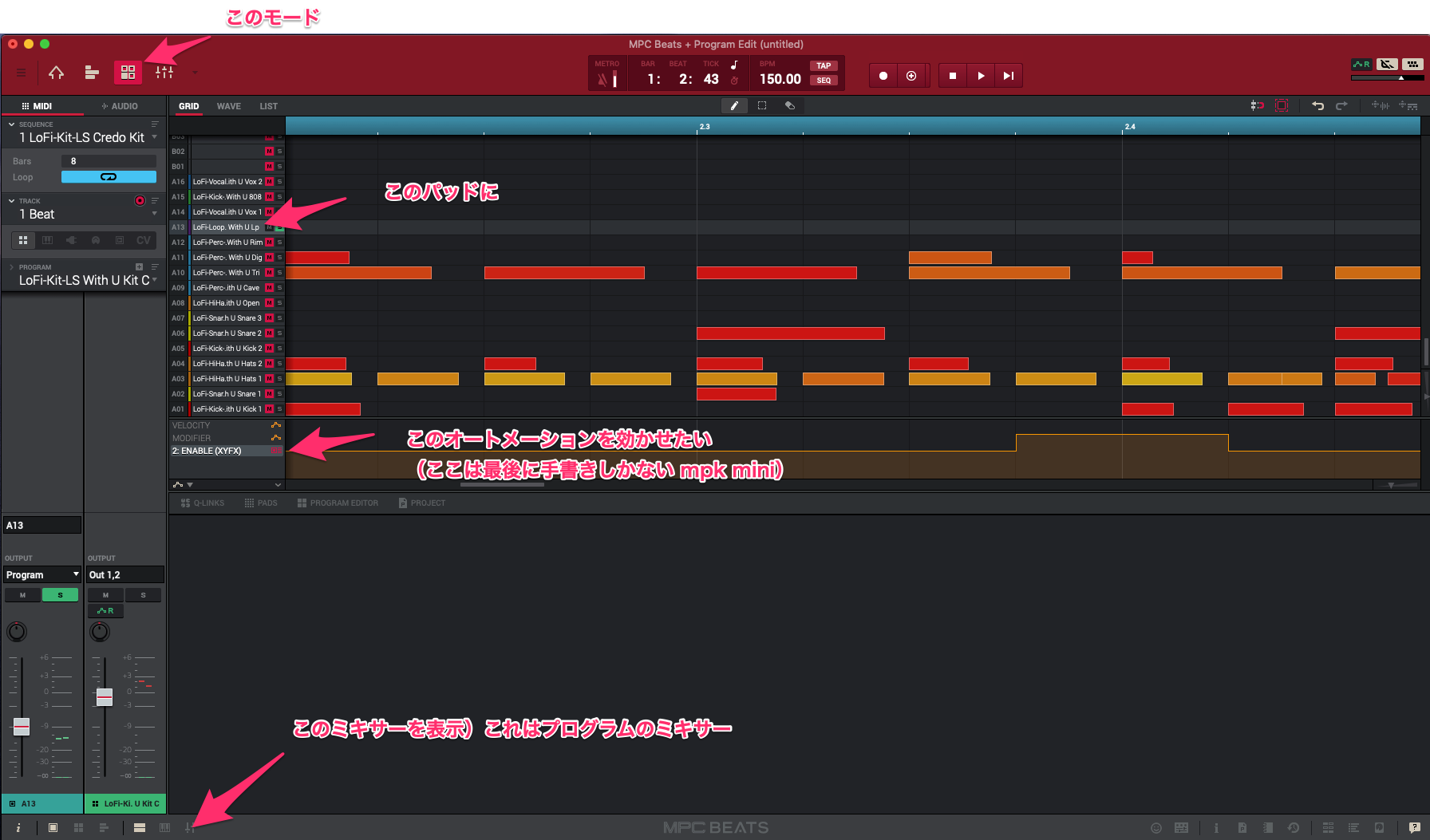1430x840 pixels.
Task: Switch tempo source with SEQ button
Action: tap(824, 81)
